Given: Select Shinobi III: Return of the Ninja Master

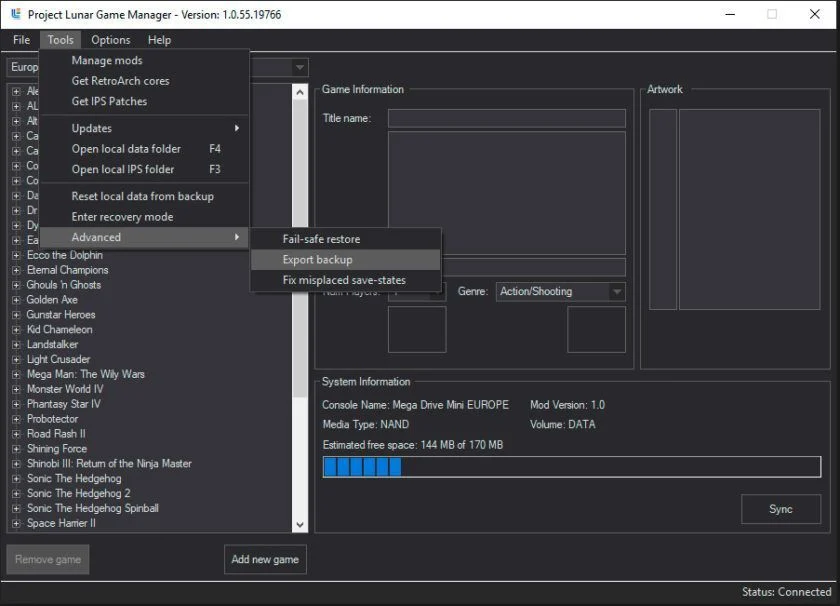Looking at the screenshot, I should click(x=109, y=464).
